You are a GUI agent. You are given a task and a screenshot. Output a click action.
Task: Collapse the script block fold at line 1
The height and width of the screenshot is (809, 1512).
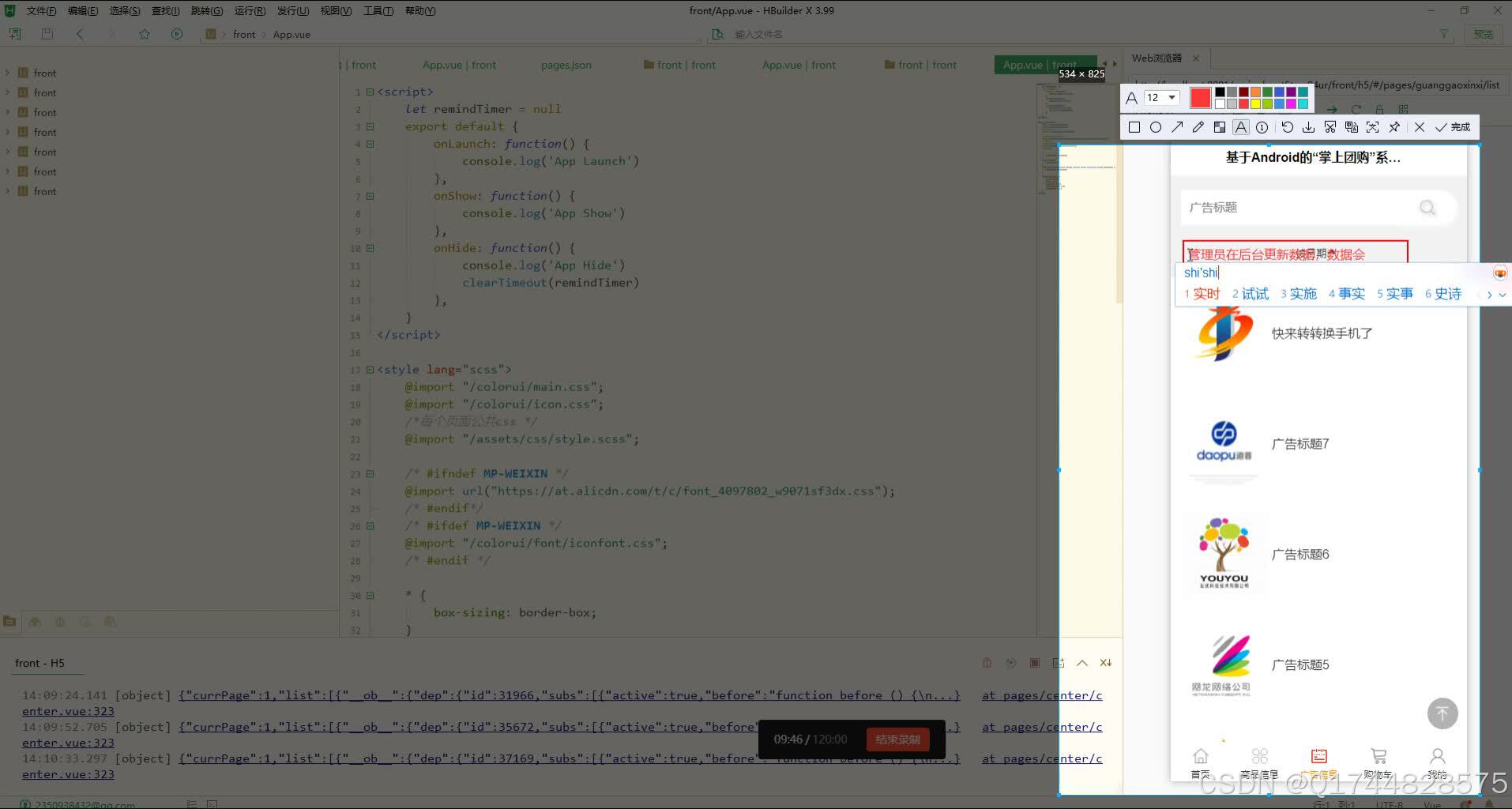(x=370, y=92)
